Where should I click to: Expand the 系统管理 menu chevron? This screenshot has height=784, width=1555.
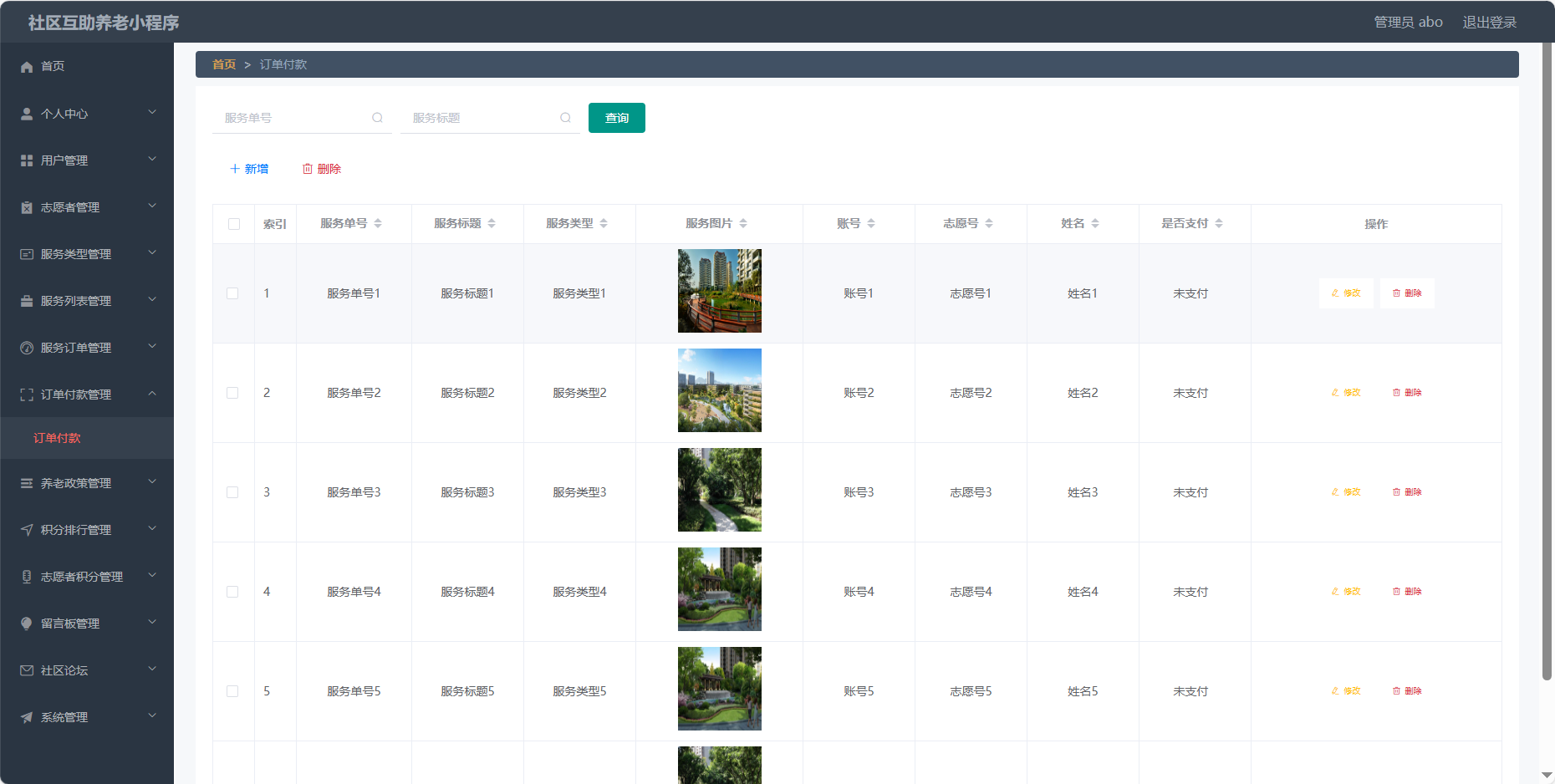[x=152, y=715]
